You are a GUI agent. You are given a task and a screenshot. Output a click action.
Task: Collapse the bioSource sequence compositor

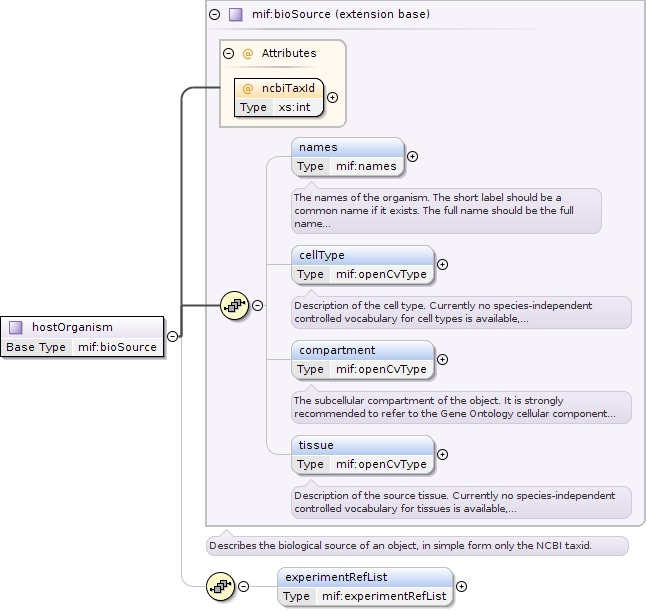pos(258,306)
